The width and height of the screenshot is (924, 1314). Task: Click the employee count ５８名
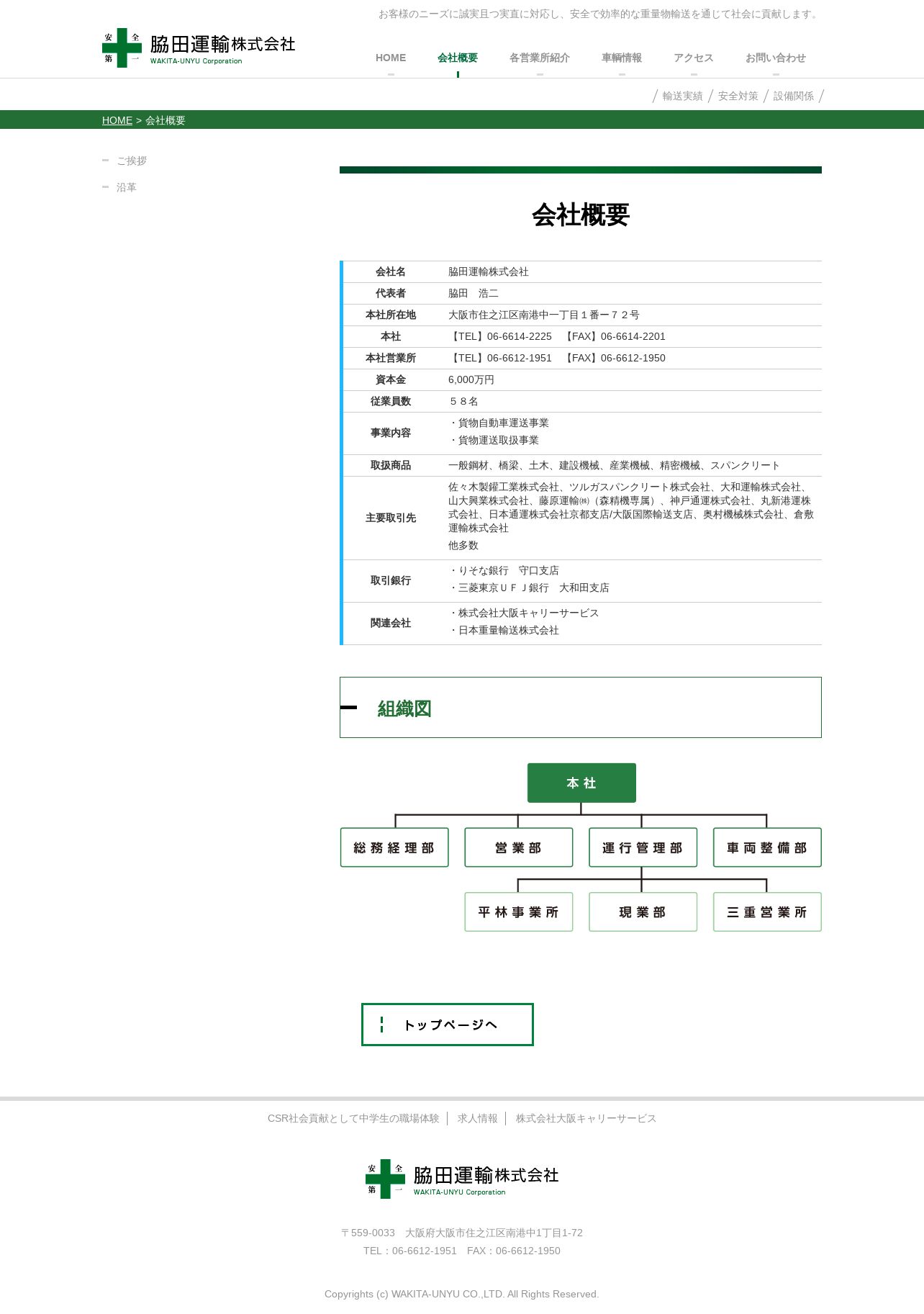click(x=463, y=401)
